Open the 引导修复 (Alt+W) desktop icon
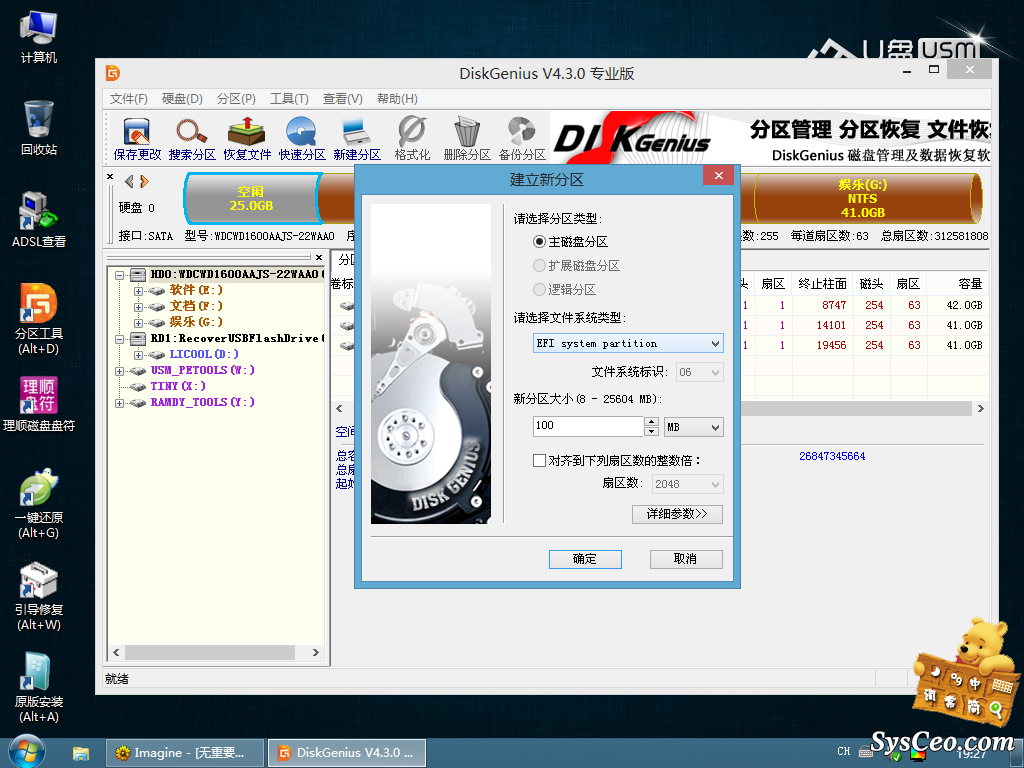 tap(39, 596)
